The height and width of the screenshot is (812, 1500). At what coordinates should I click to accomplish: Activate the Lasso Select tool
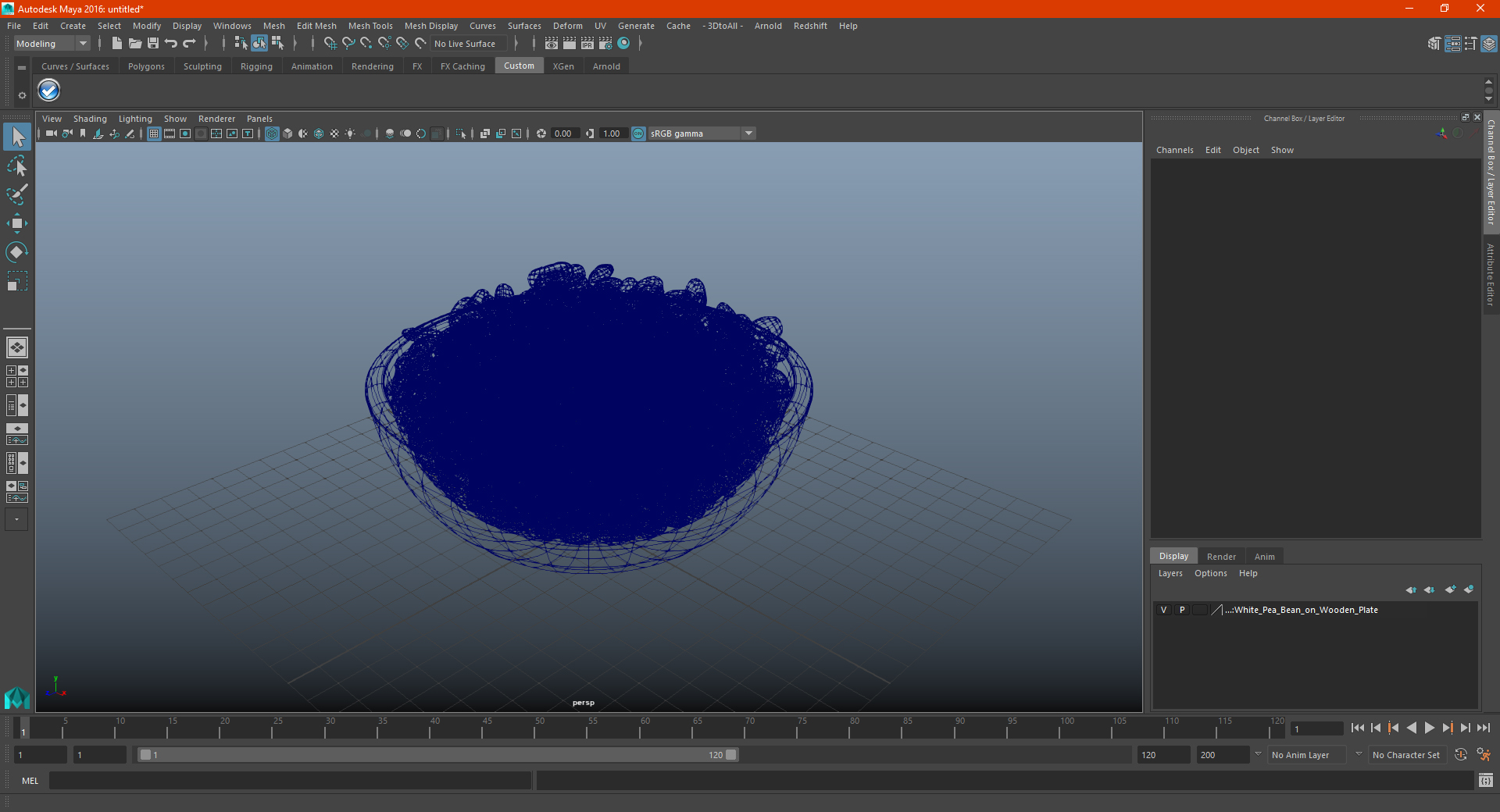(x=17, y=166)
